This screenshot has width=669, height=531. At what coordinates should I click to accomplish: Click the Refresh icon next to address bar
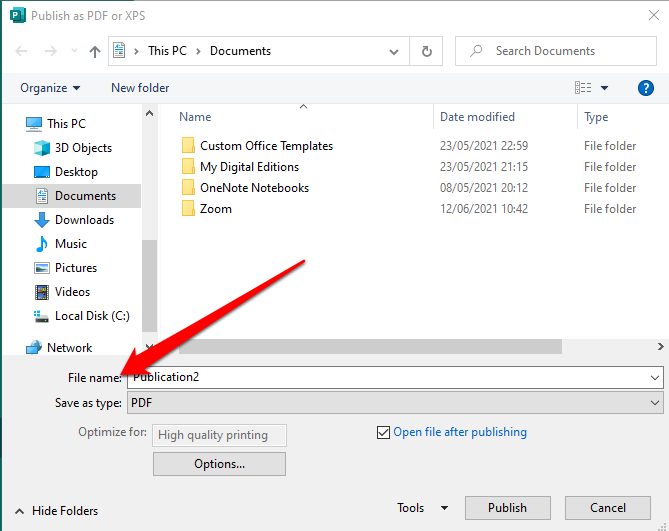(x=427, y=51)
